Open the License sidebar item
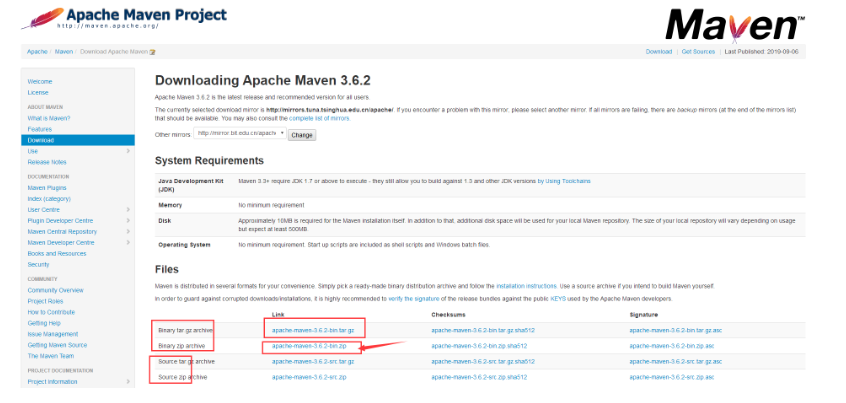This screenshot has width=846, height=403. 38,93
